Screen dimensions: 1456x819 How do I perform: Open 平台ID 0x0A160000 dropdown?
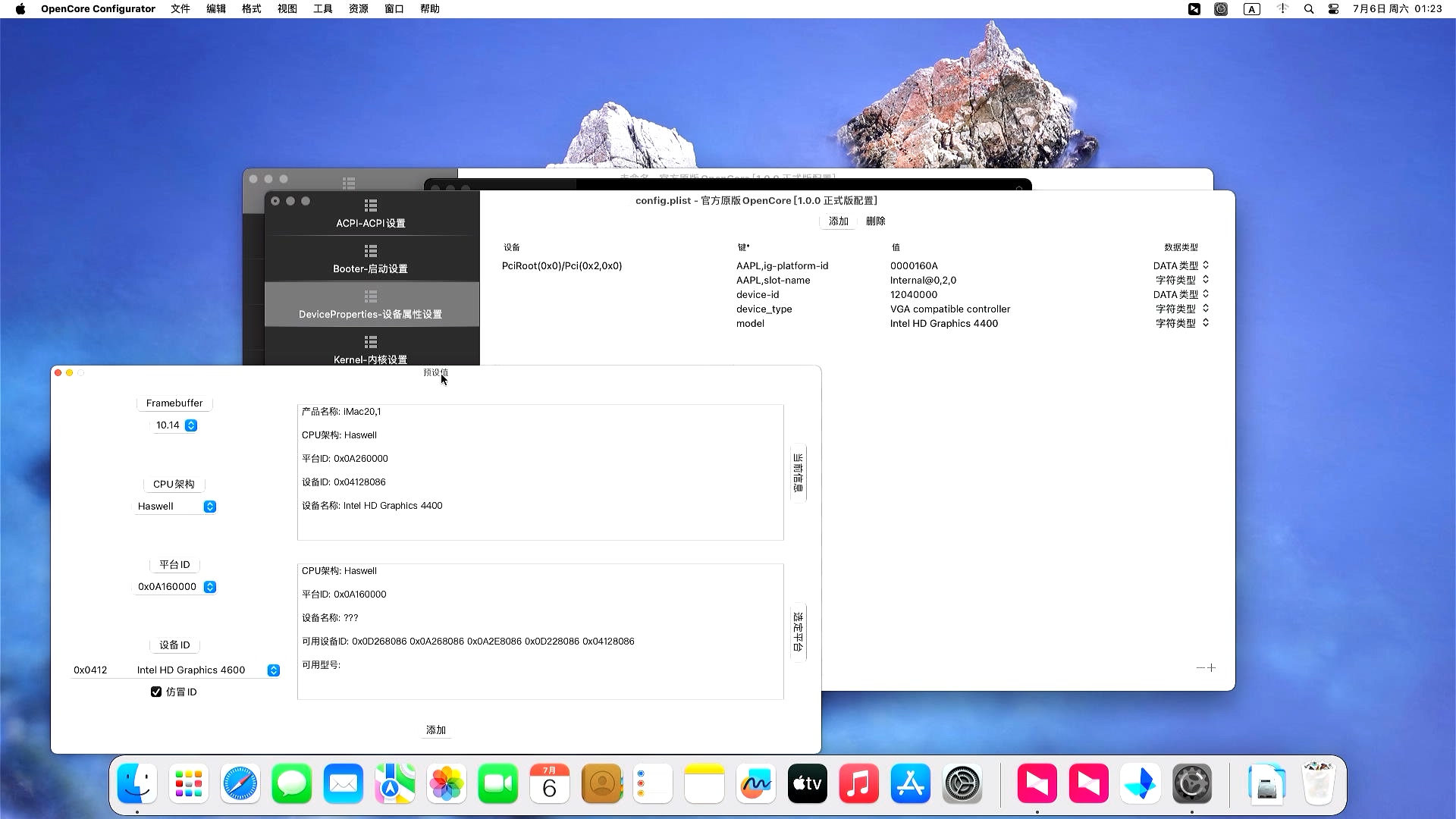(x=176, y=587)
